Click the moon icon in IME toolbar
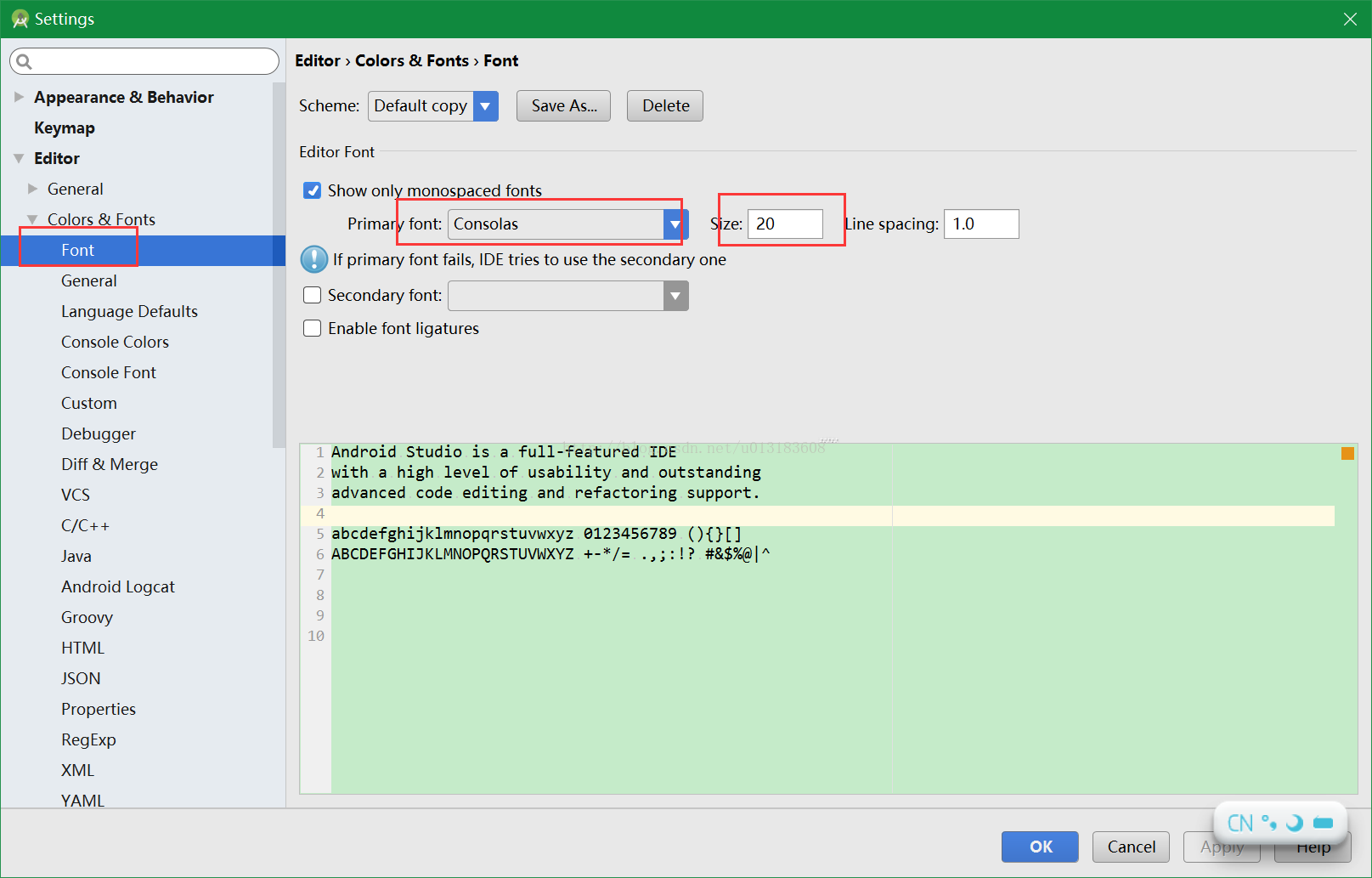The height and width of the screenshot is (878, 1372). (1294, 823)
